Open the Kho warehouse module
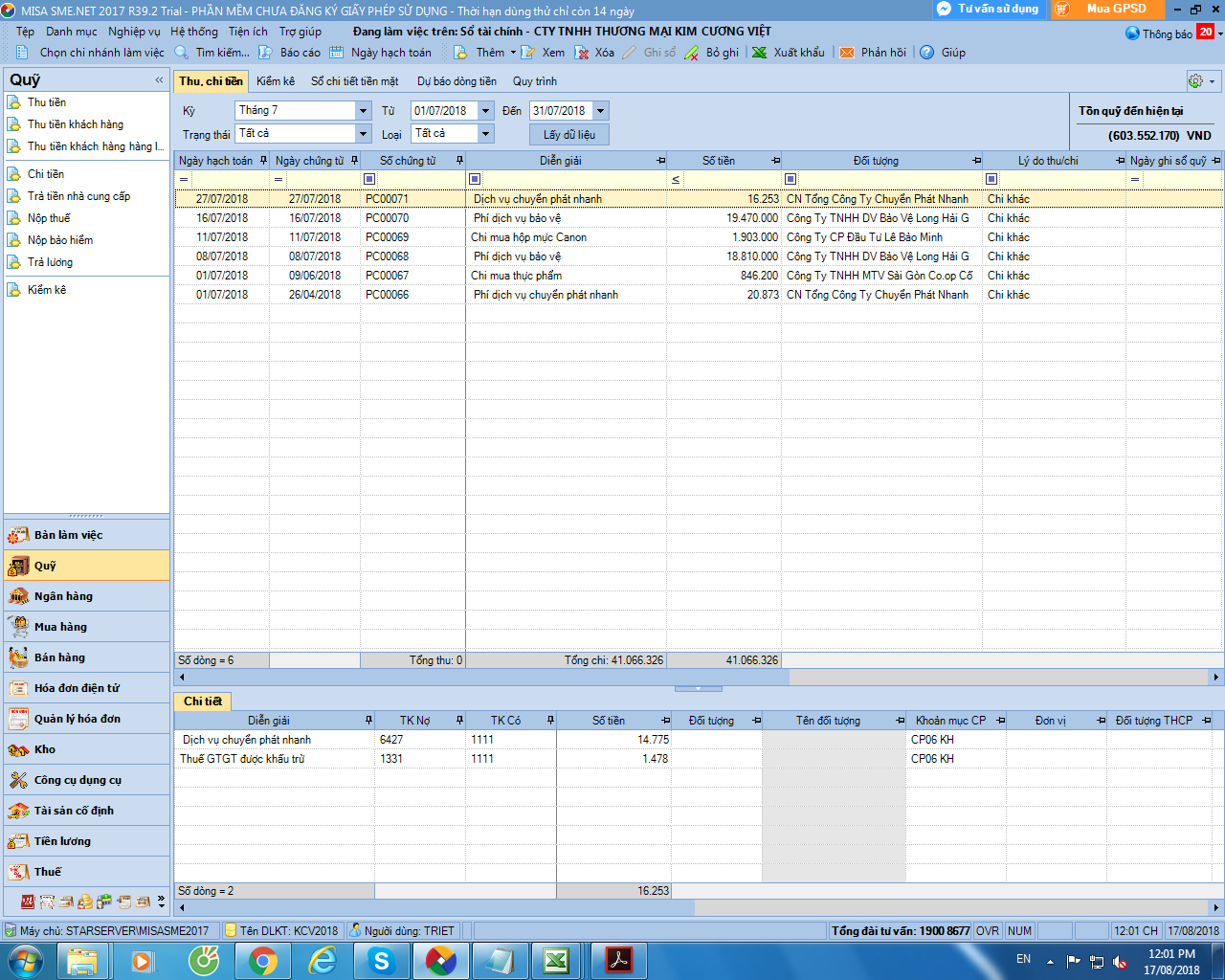 (86, 749)
